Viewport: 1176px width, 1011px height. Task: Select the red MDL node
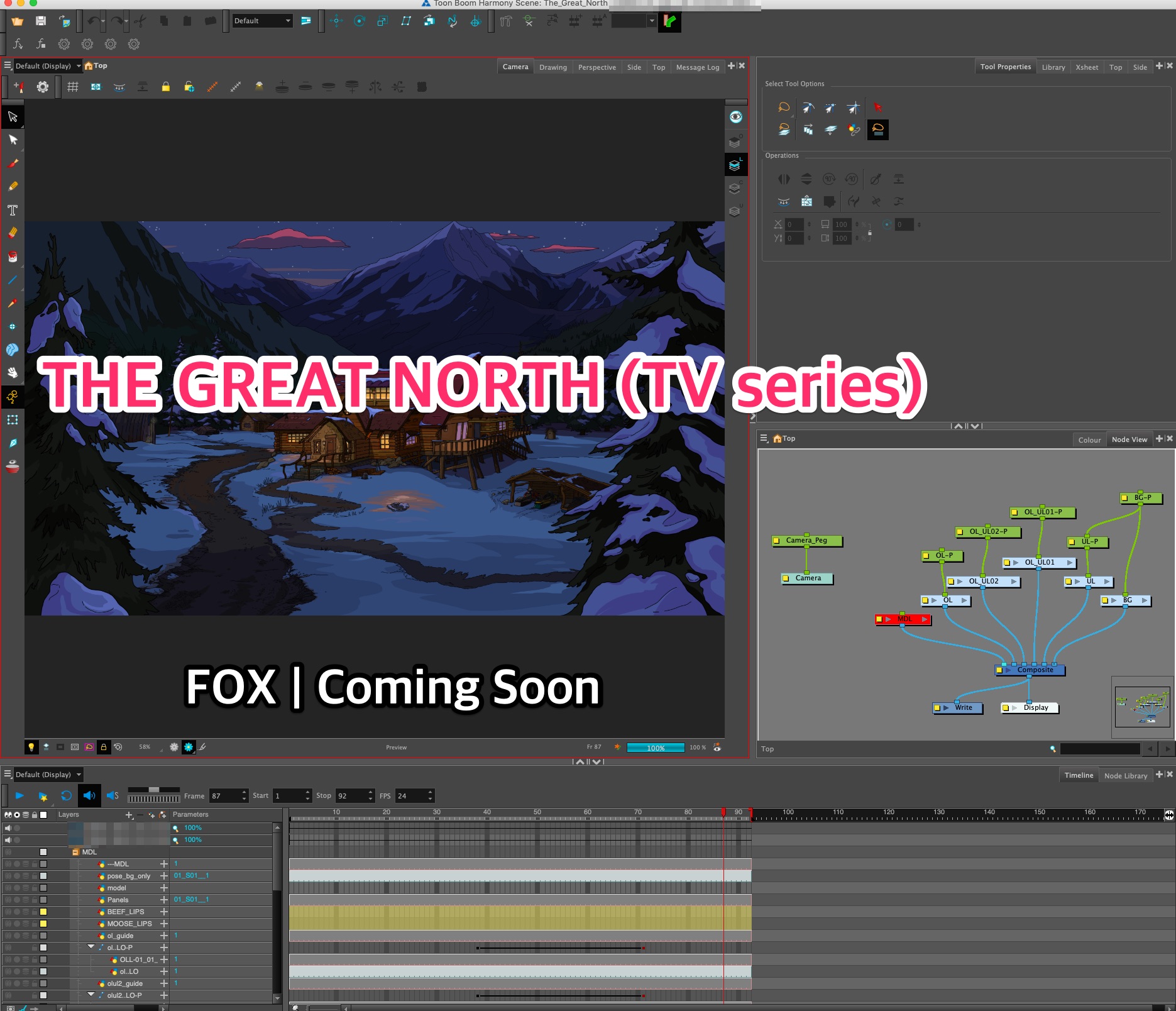tap(904, 619)
